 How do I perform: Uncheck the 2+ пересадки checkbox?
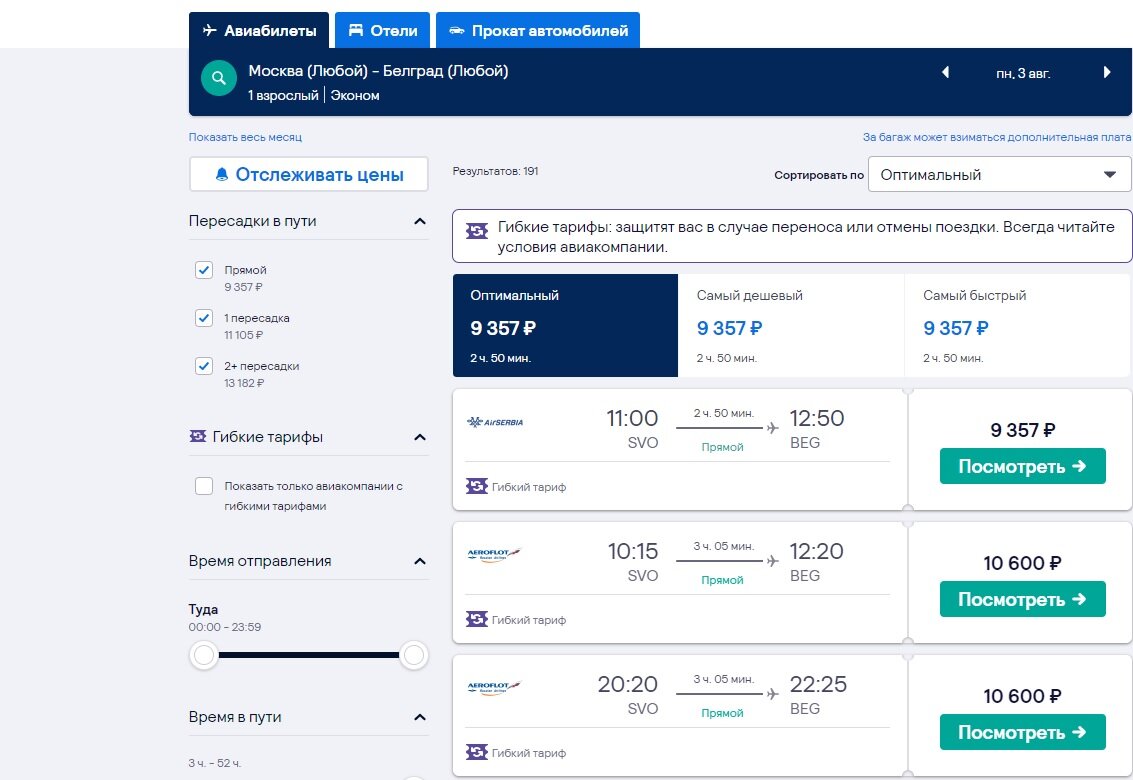click(204, 366)
